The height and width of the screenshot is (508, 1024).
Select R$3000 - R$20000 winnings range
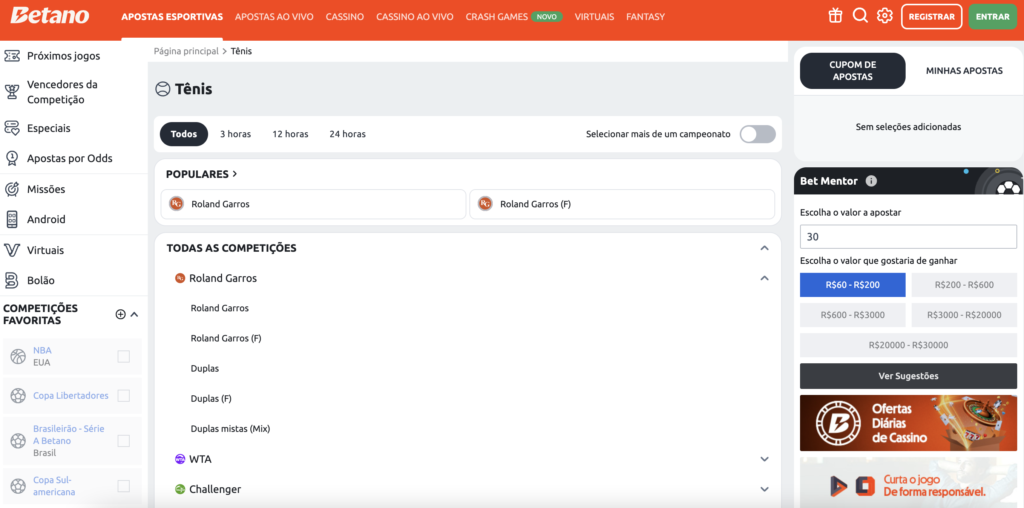click(964, 315)
